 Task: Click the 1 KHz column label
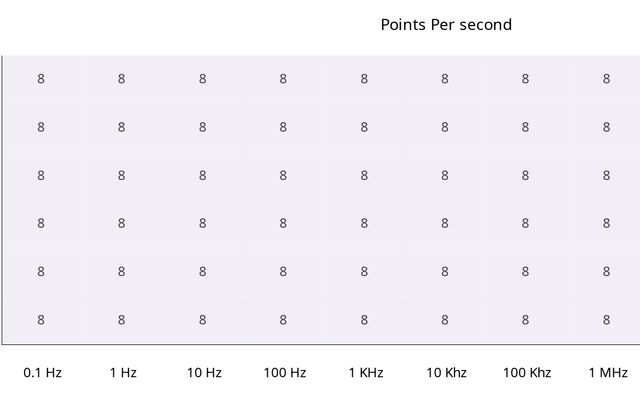(365, 373)
